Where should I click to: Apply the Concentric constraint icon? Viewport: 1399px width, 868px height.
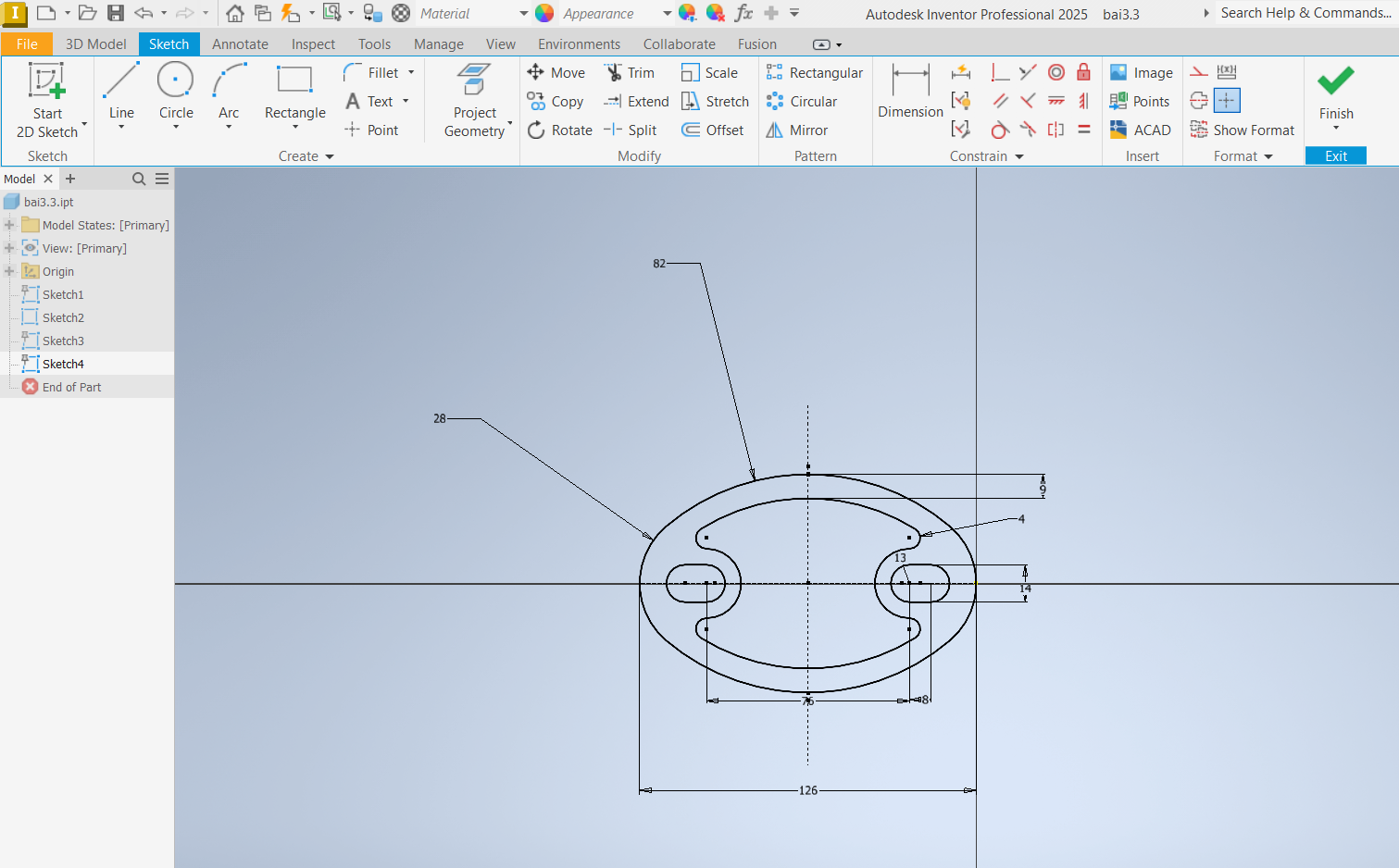point(1056,72)
